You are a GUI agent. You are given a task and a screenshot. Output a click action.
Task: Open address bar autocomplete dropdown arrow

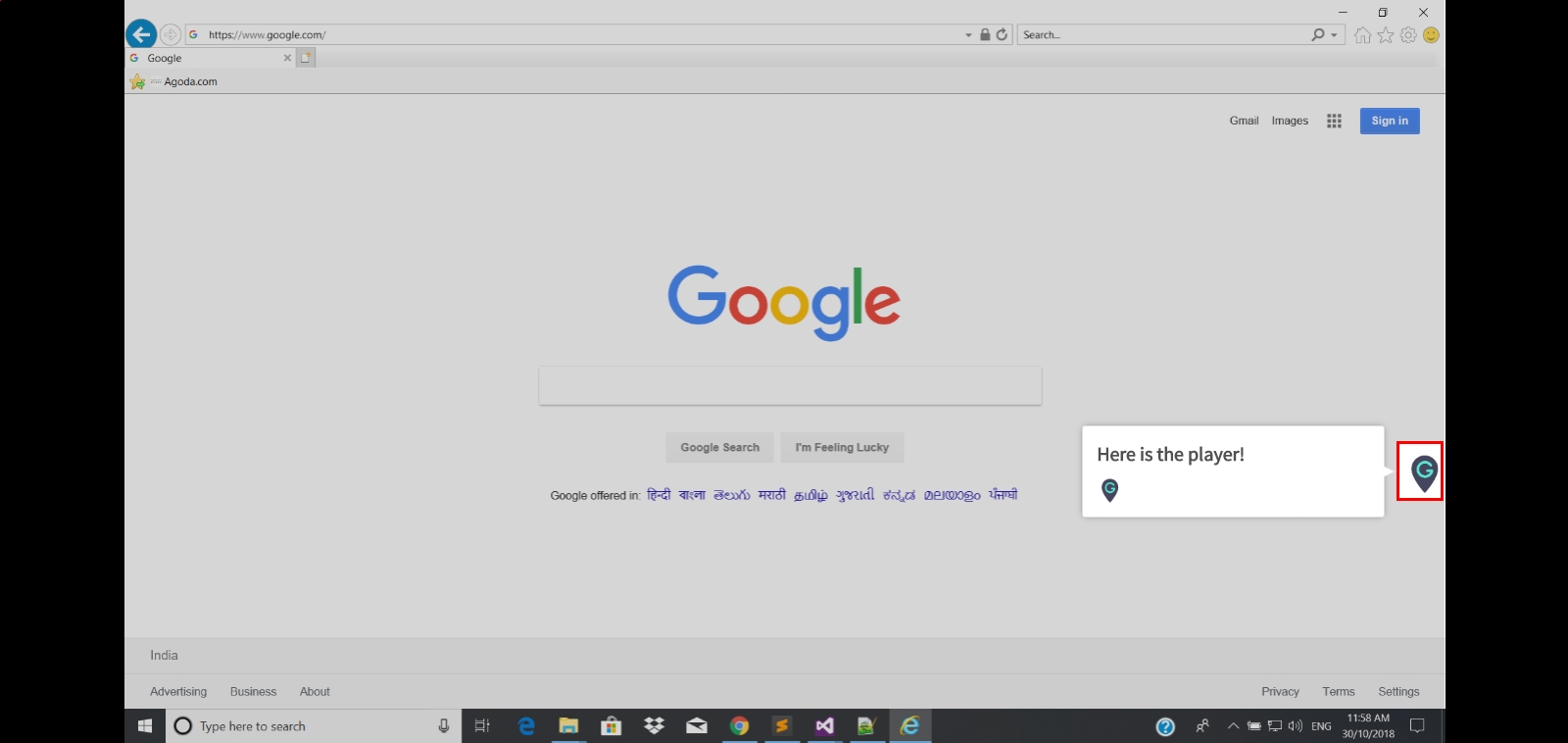[969, 35]
